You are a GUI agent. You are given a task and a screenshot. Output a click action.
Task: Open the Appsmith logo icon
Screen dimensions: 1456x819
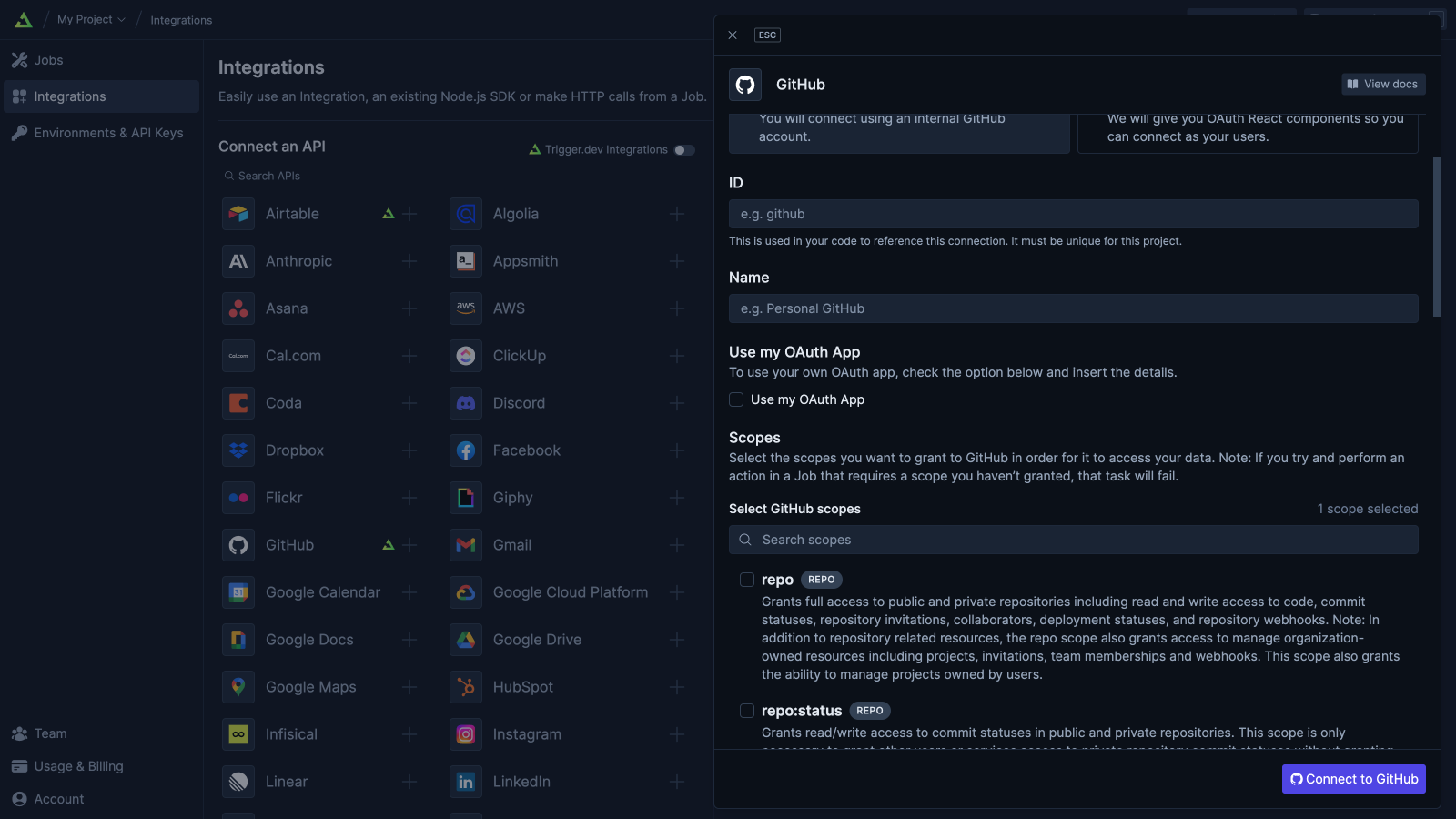(x=466, y=261)
